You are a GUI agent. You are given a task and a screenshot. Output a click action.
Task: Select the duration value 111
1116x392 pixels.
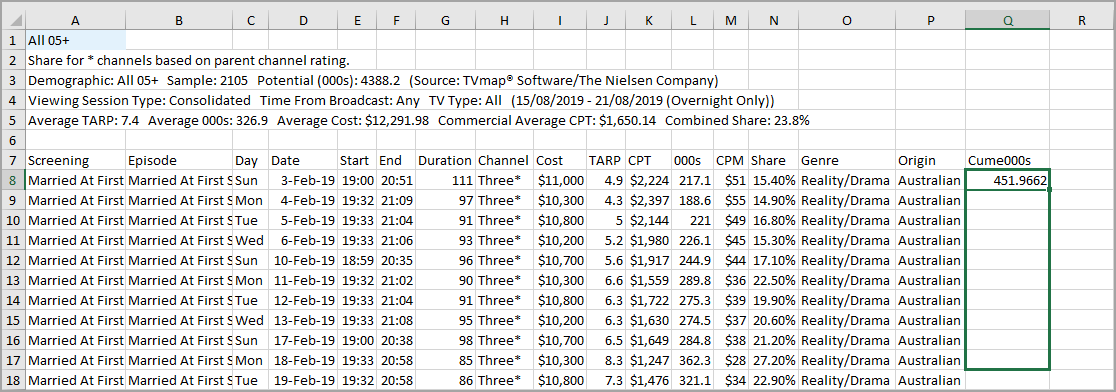[x=445, y=181]
